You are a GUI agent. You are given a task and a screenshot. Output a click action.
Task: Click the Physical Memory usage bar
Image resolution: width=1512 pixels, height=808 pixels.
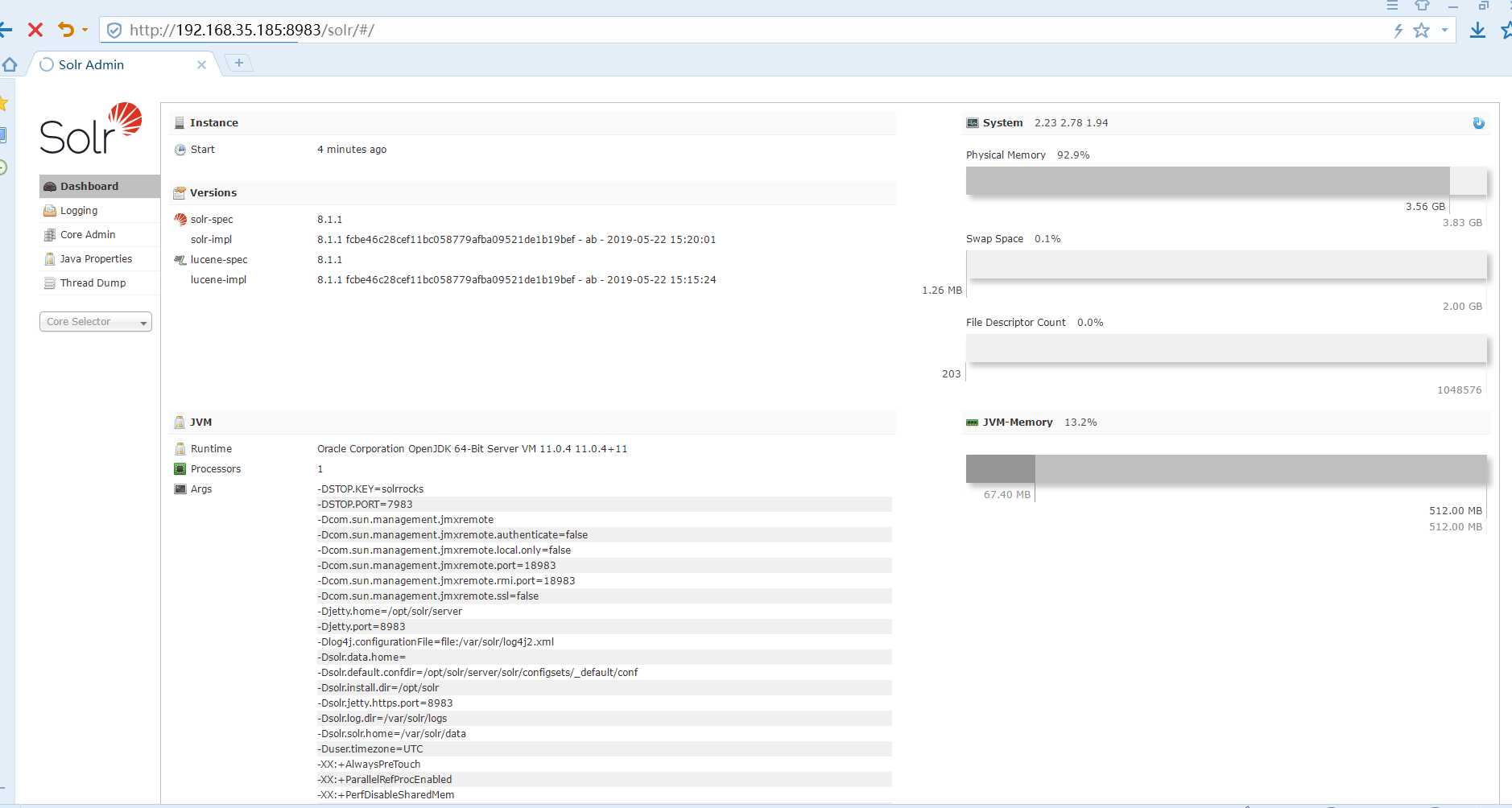tap(1225, 181)
